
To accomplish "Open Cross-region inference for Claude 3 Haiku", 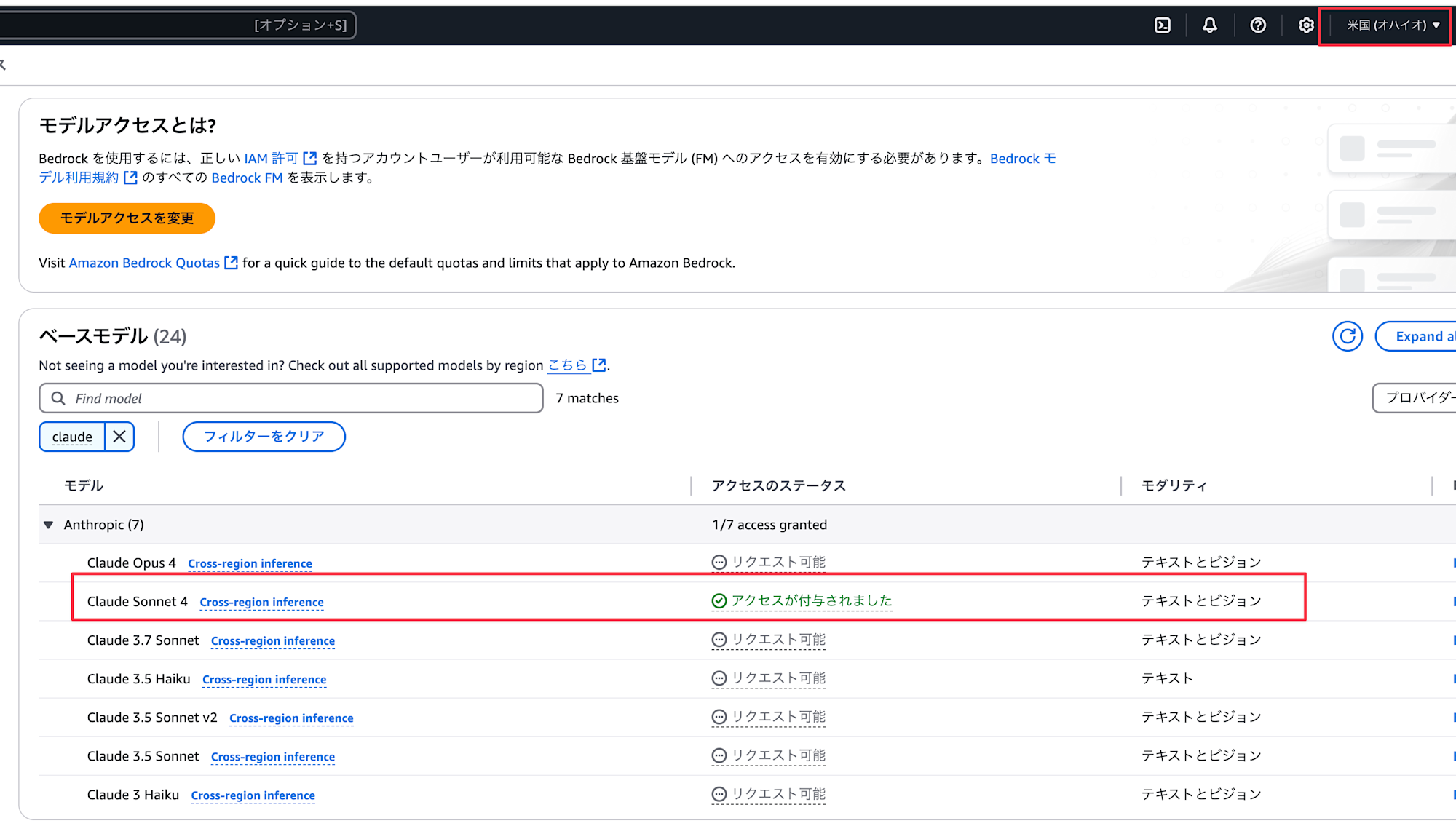I will (253, 795).
